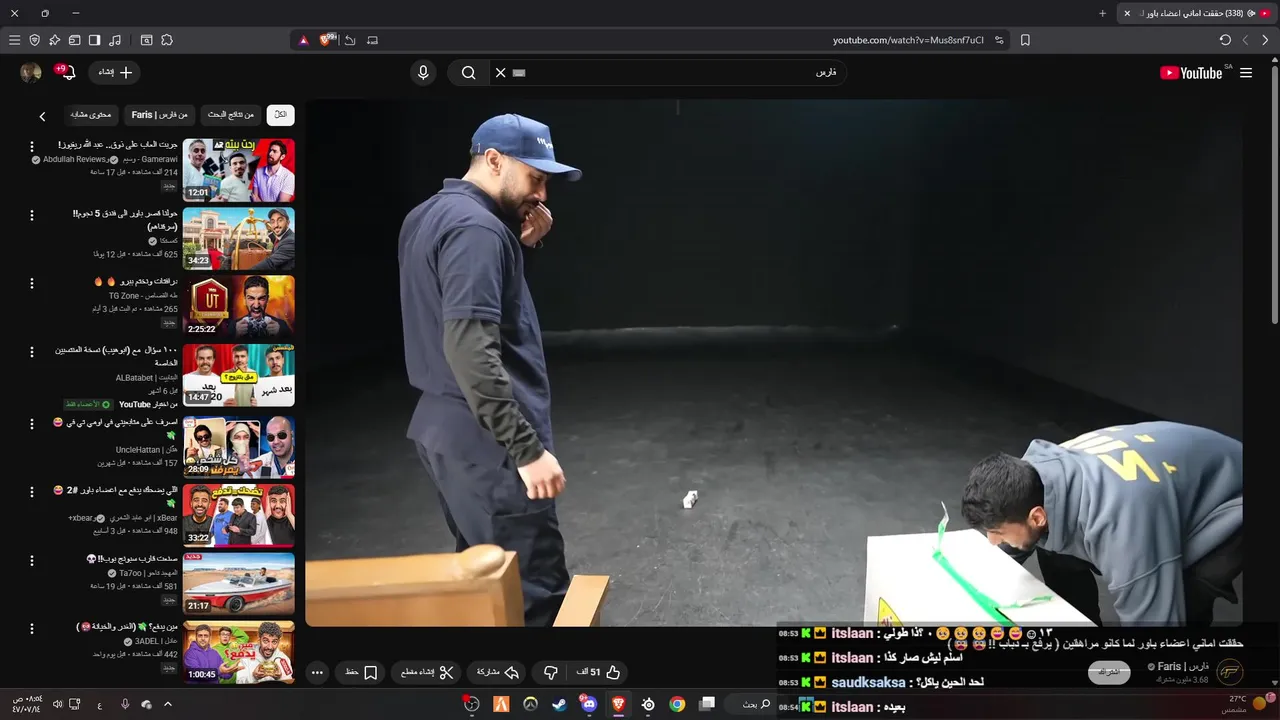This screenshot has width=1280, height=720.
Task: Toggle the browser sidebar panel
Action: coord(94,40)
